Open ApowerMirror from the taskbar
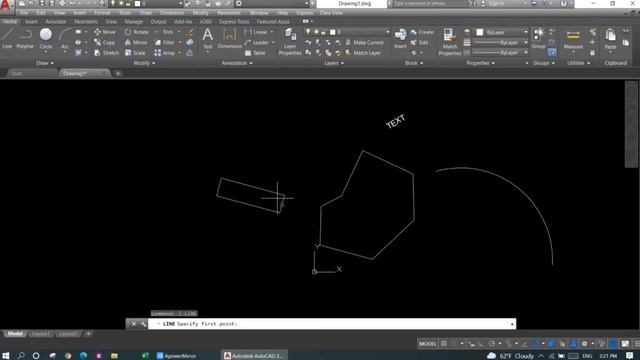The image size is (640, 360). tap(177, 356)
